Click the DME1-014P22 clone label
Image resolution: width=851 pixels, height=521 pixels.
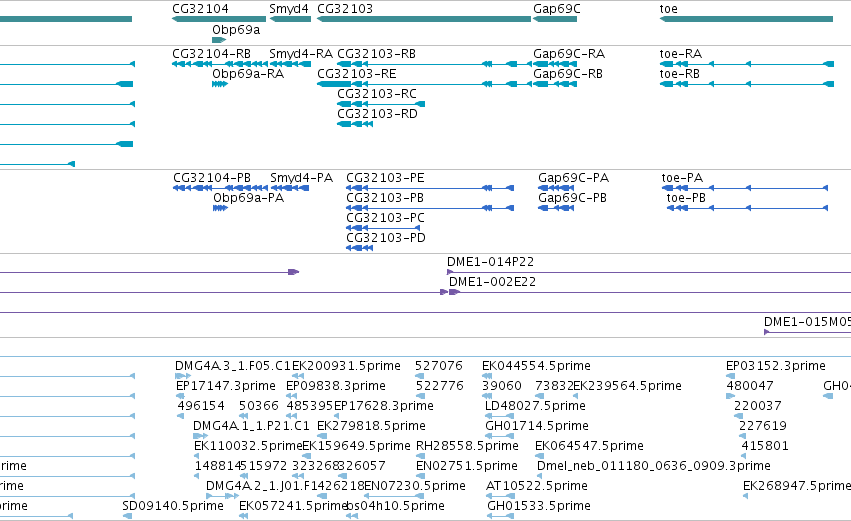tap(491, 262)
